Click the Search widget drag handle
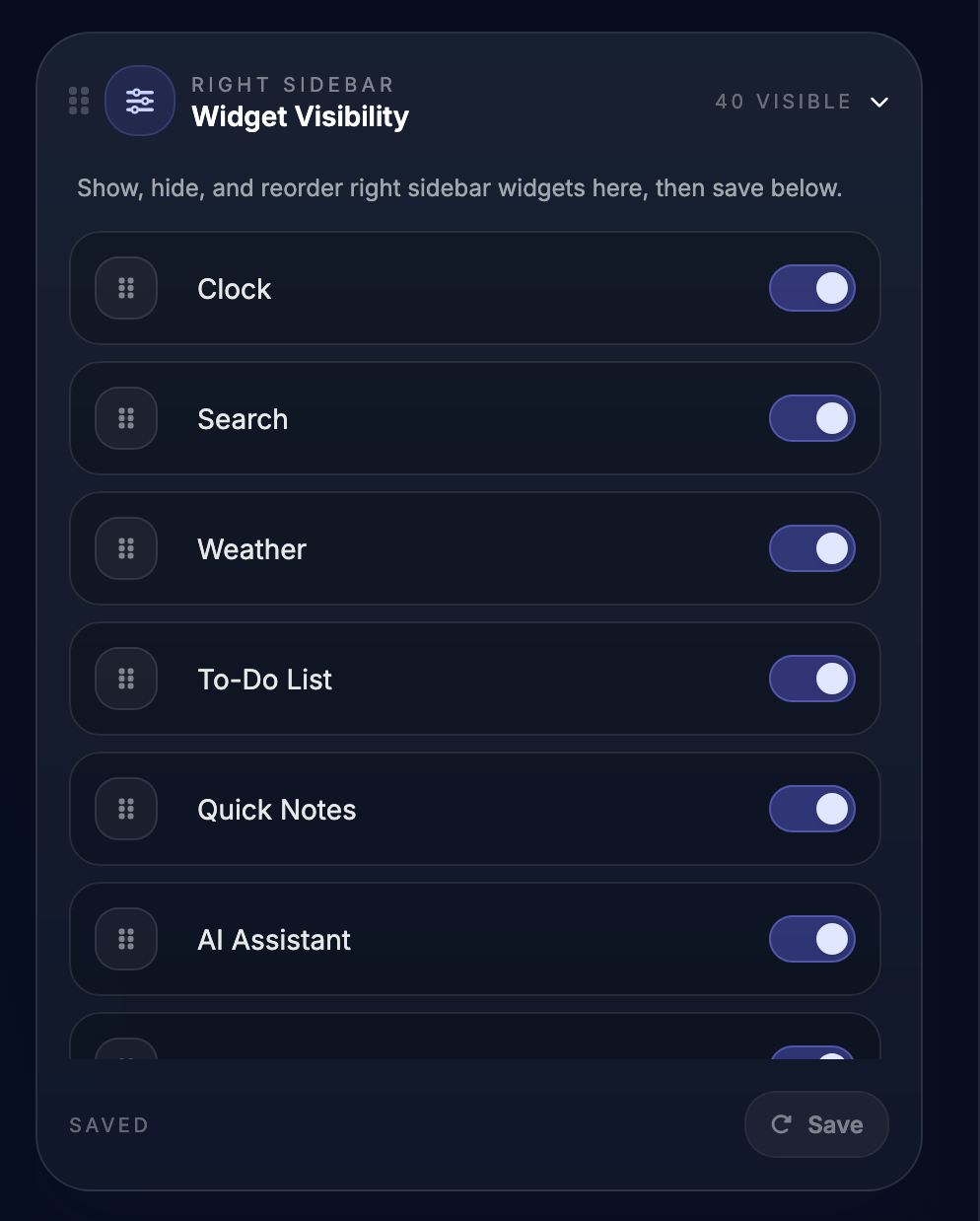Image resolution: width=980 pixels, height=1221 pixels. point(125,418)
